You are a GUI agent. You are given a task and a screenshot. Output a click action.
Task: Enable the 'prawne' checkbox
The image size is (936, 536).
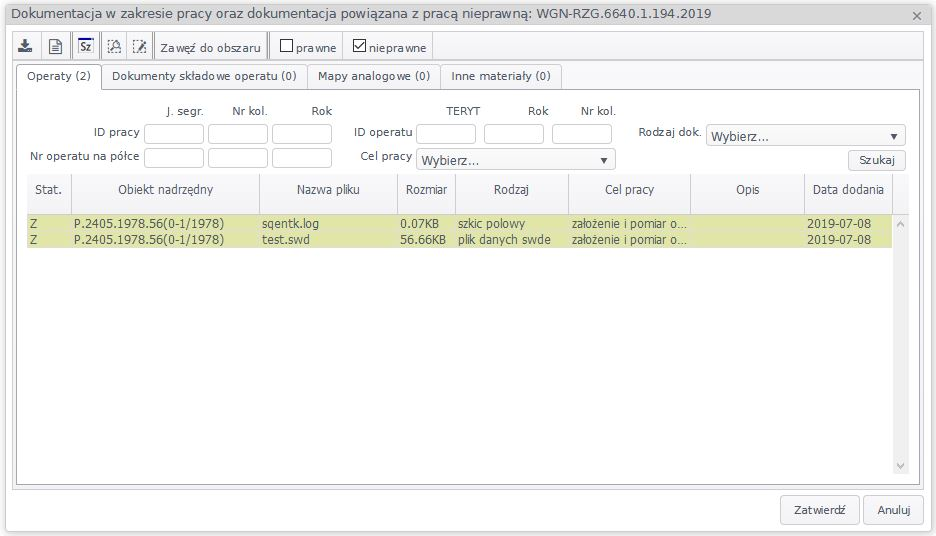pos(287,46)
